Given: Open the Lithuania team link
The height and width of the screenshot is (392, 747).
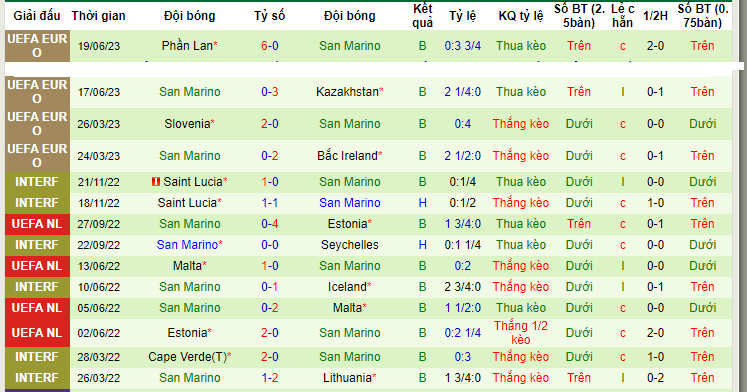Looking at the screenshot, I should click(x=347, y=378).
